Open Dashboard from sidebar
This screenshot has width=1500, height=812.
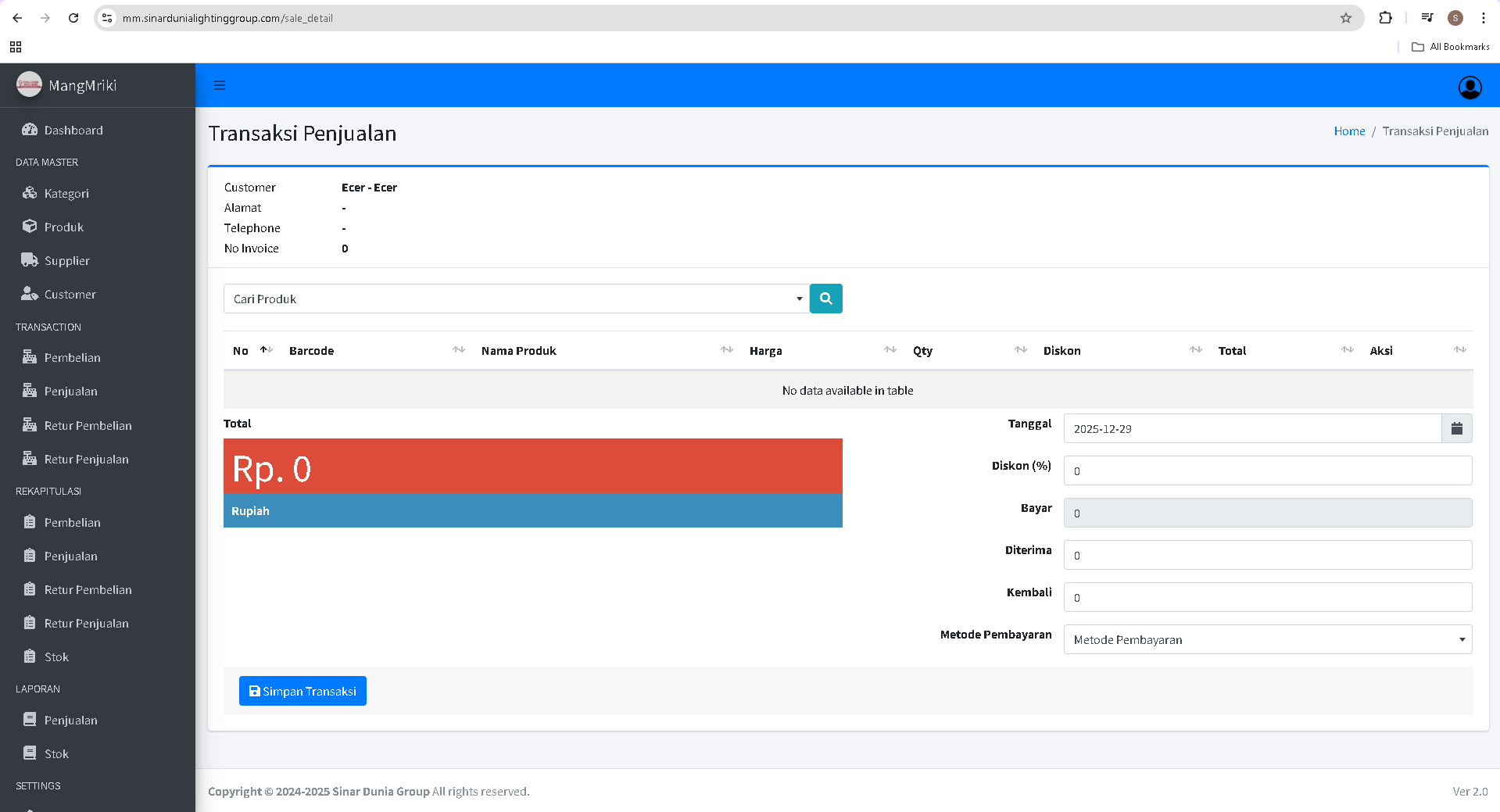97,130
